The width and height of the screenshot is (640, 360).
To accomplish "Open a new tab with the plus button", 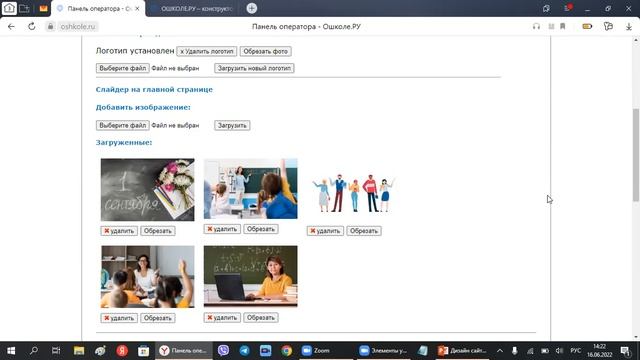I will click(x=251, y=8).
